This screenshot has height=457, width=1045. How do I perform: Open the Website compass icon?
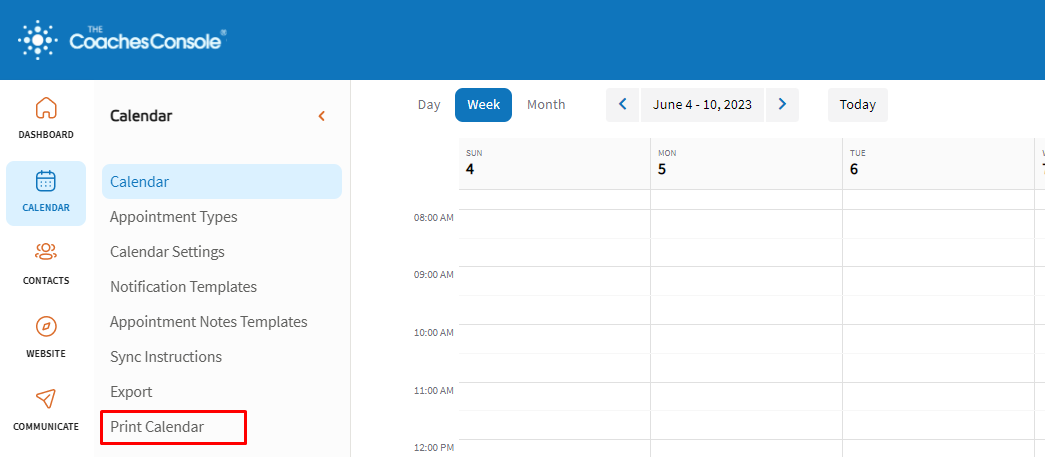pyautogui.click(x=46, y=327)
